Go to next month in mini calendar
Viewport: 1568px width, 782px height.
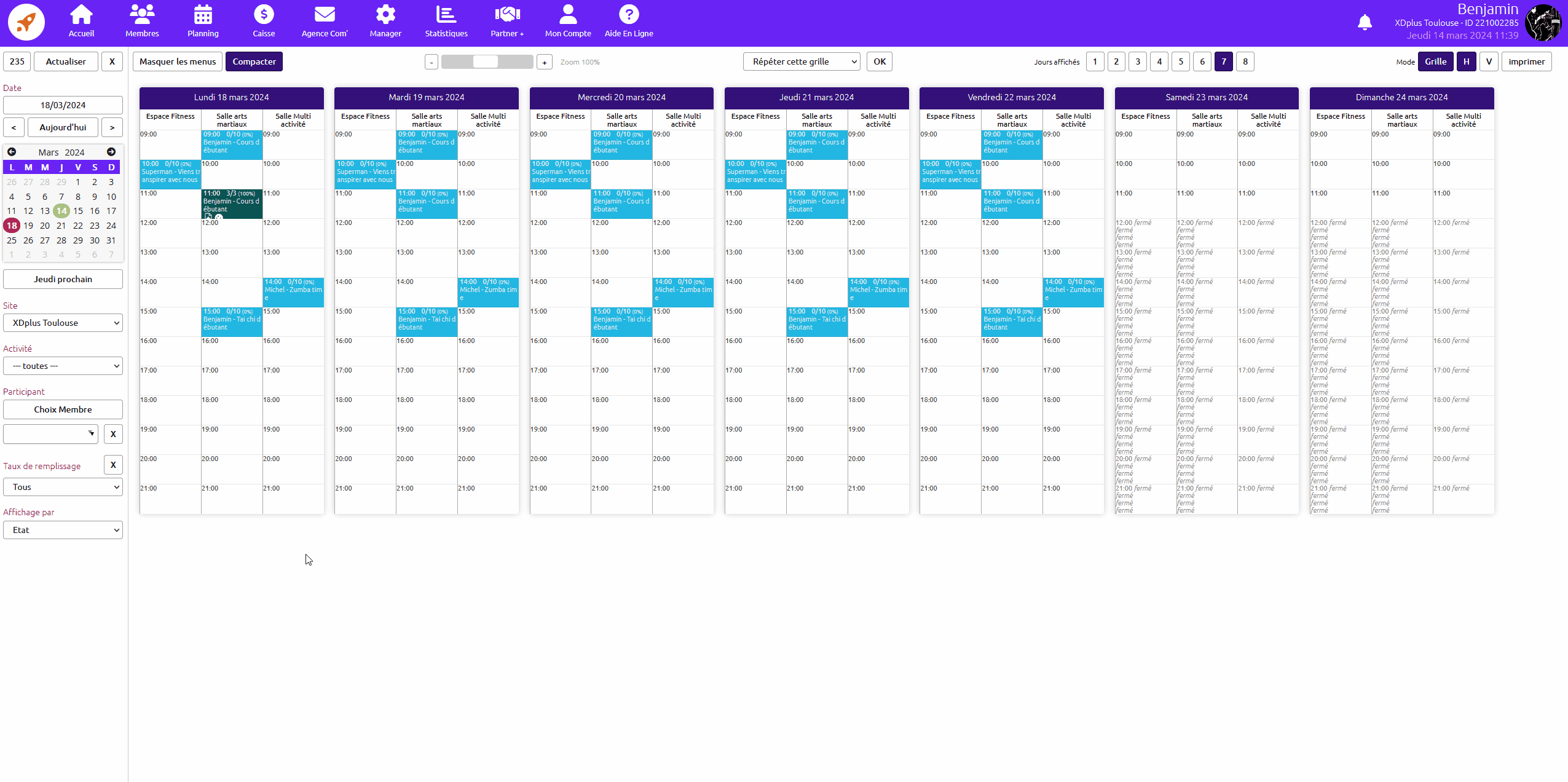111,152
